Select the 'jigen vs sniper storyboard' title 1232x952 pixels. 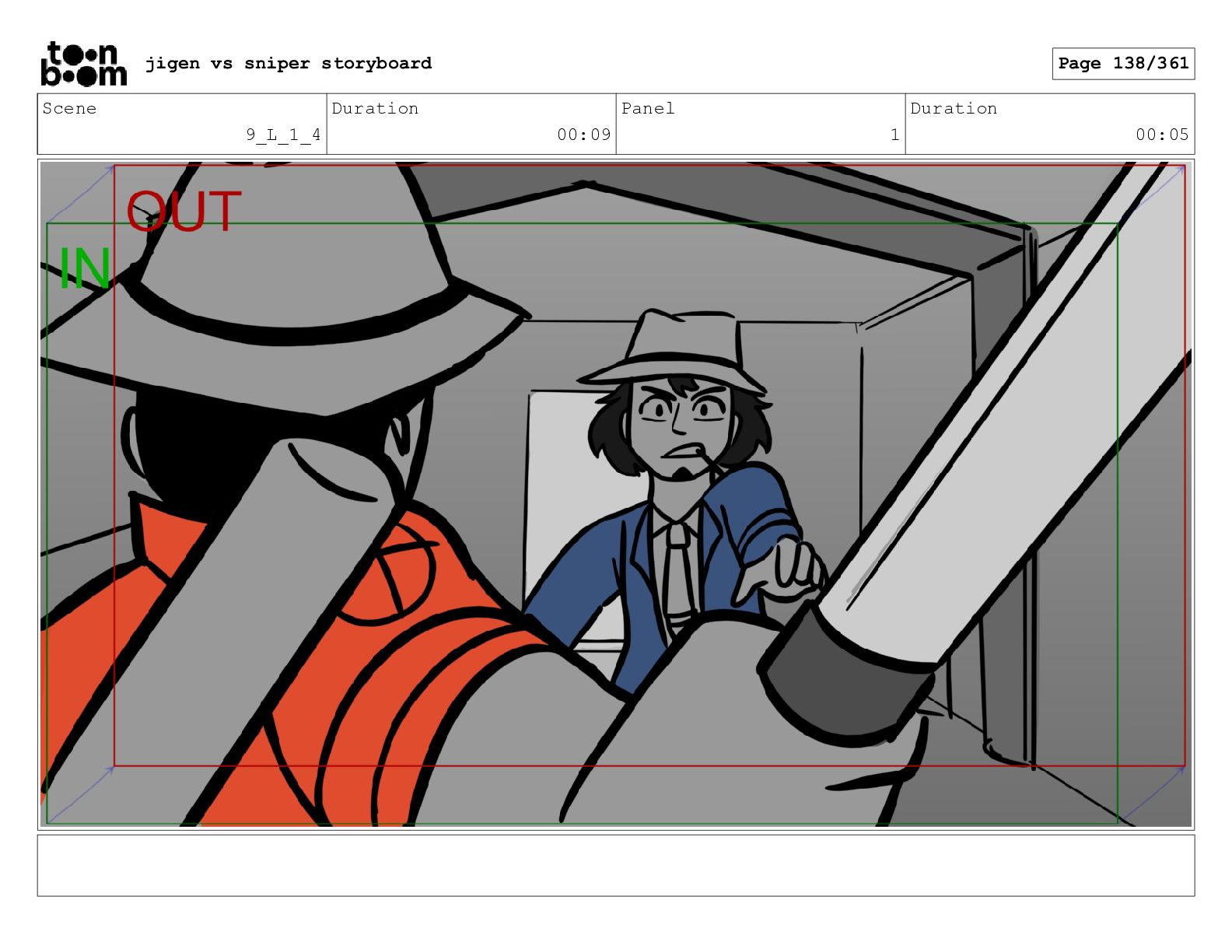(289, 63)
